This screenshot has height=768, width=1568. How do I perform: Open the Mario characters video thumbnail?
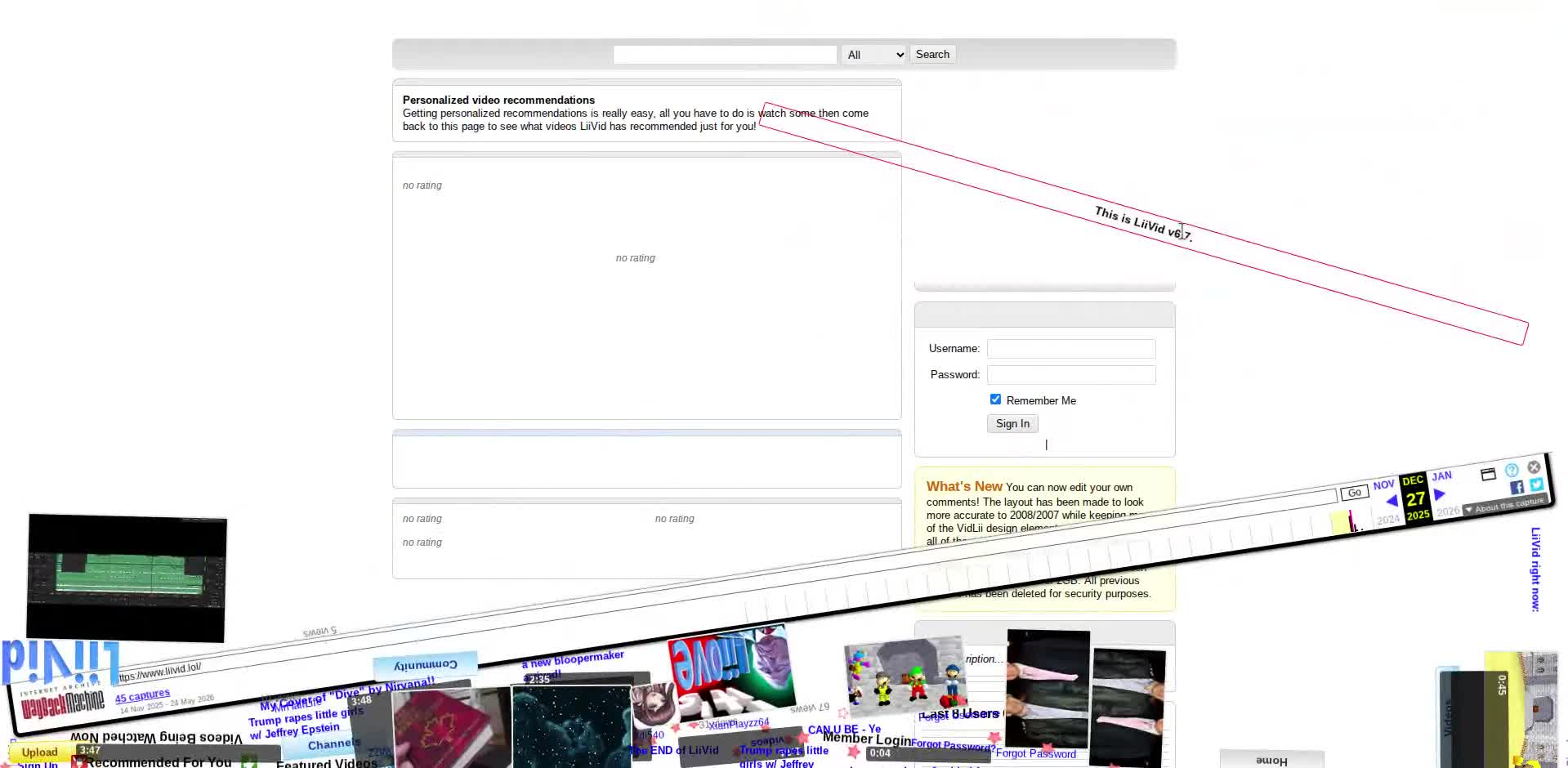(x=905, y=675)
